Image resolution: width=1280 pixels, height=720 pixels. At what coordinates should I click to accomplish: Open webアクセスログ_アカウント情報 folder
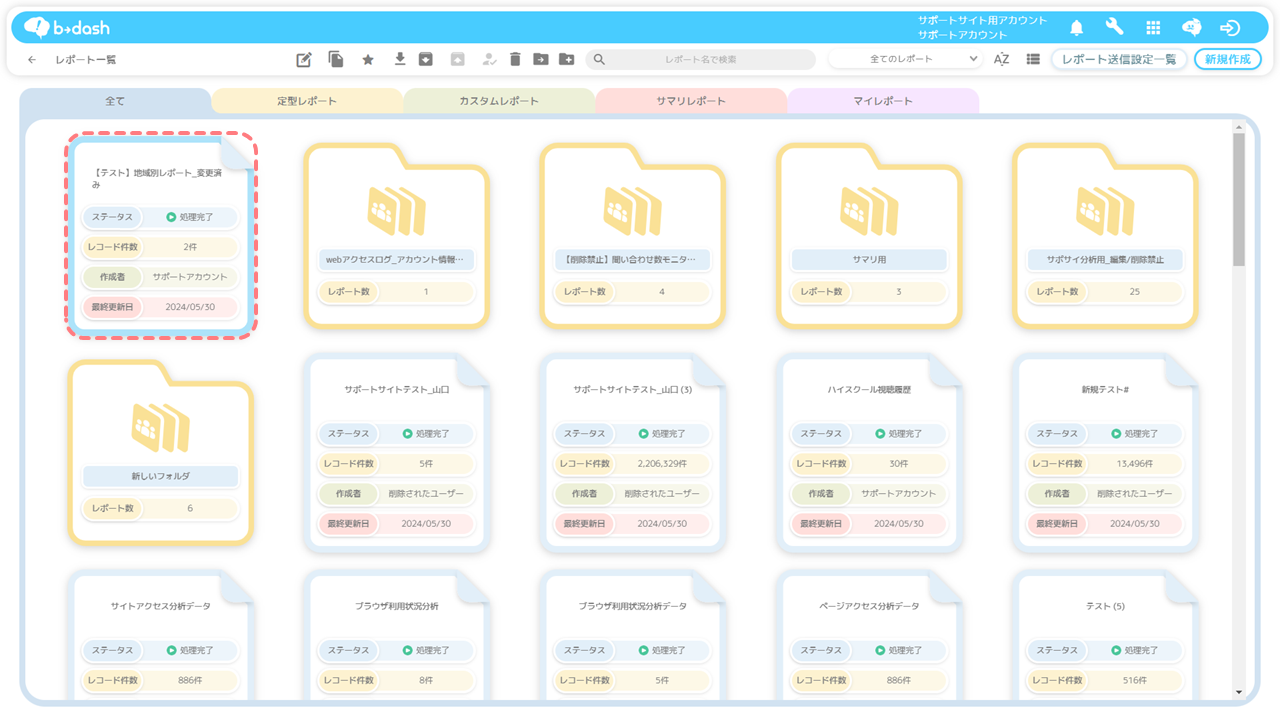click(396, 235)
